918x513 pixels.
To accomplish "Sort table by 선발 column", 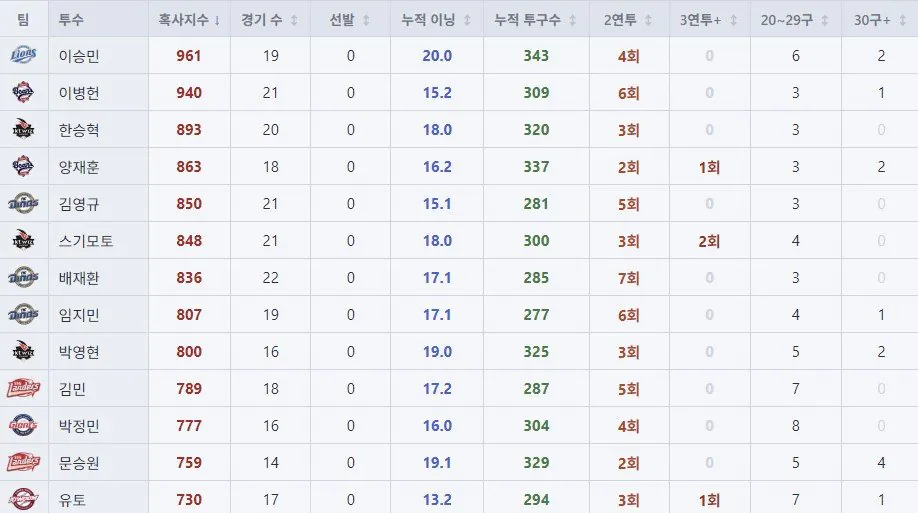I will [350, 20].
